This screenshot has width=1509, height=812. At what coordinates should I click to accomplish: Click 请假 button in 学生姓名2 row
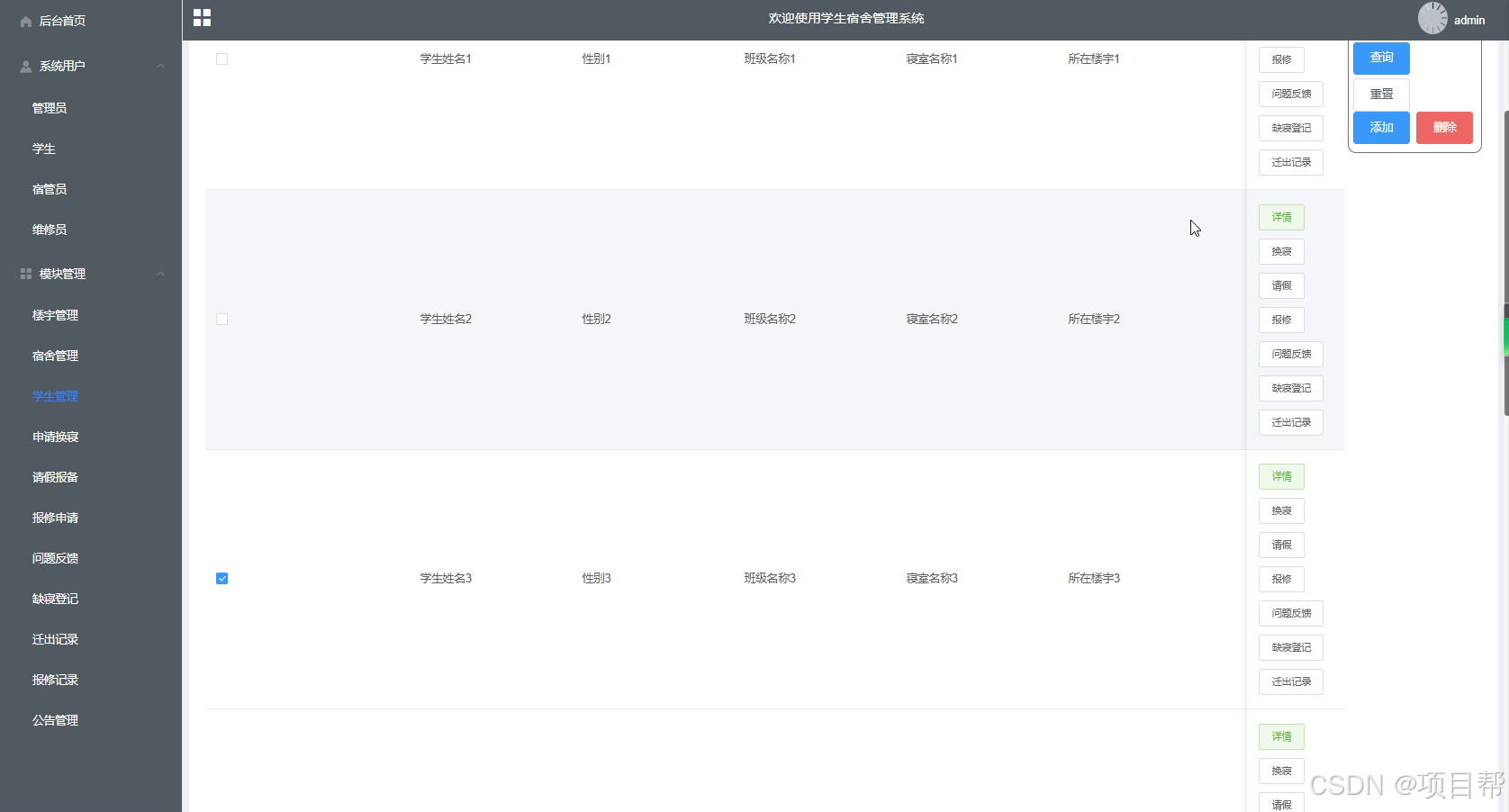tap(1281, 285)
